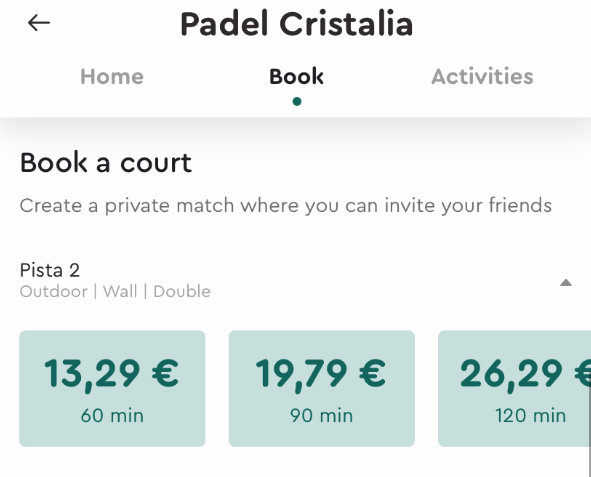Click the private match description text

[x=286, y=206]
